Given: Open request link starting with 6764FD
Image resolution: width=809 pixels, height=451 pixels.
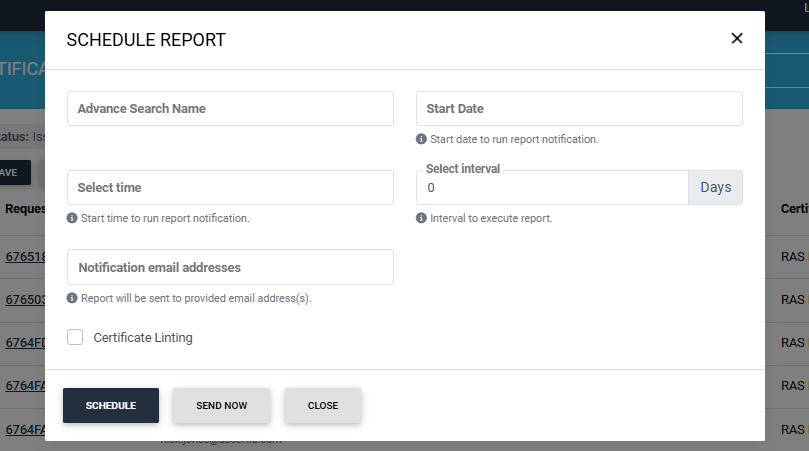Looking at the screenshot, I should point(23,342).
